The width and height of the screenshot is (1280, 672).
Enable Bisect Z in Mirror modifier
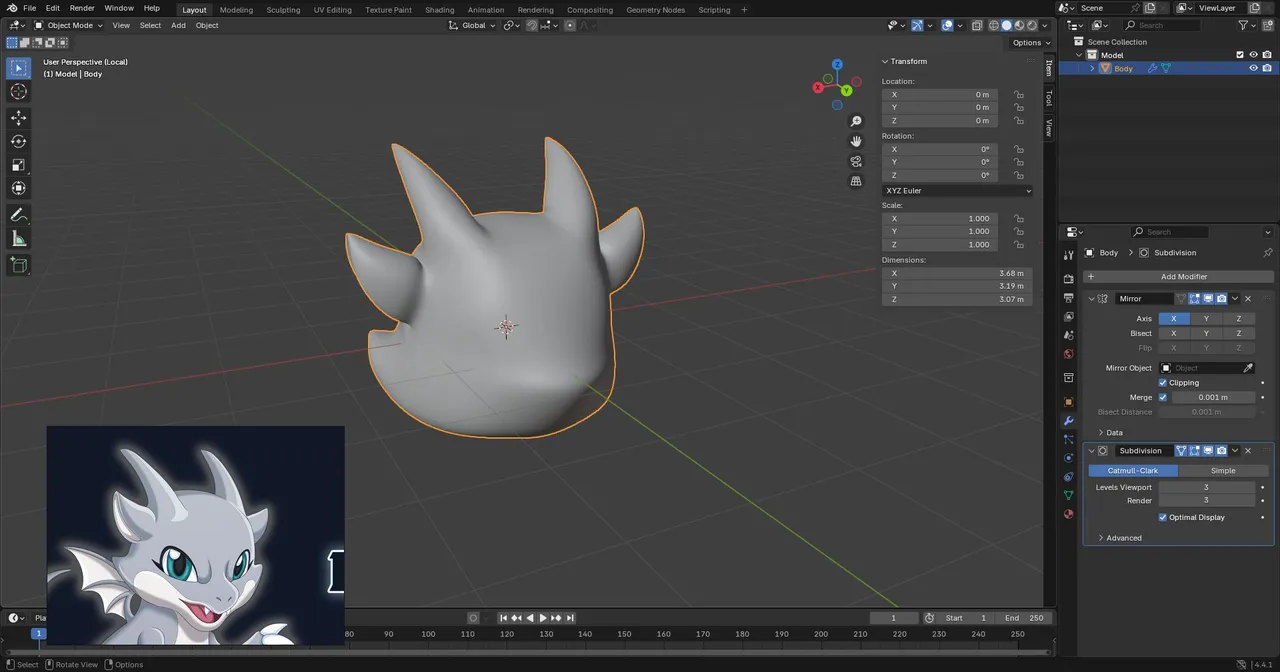pyautogui.click(x=1239, y=333)
